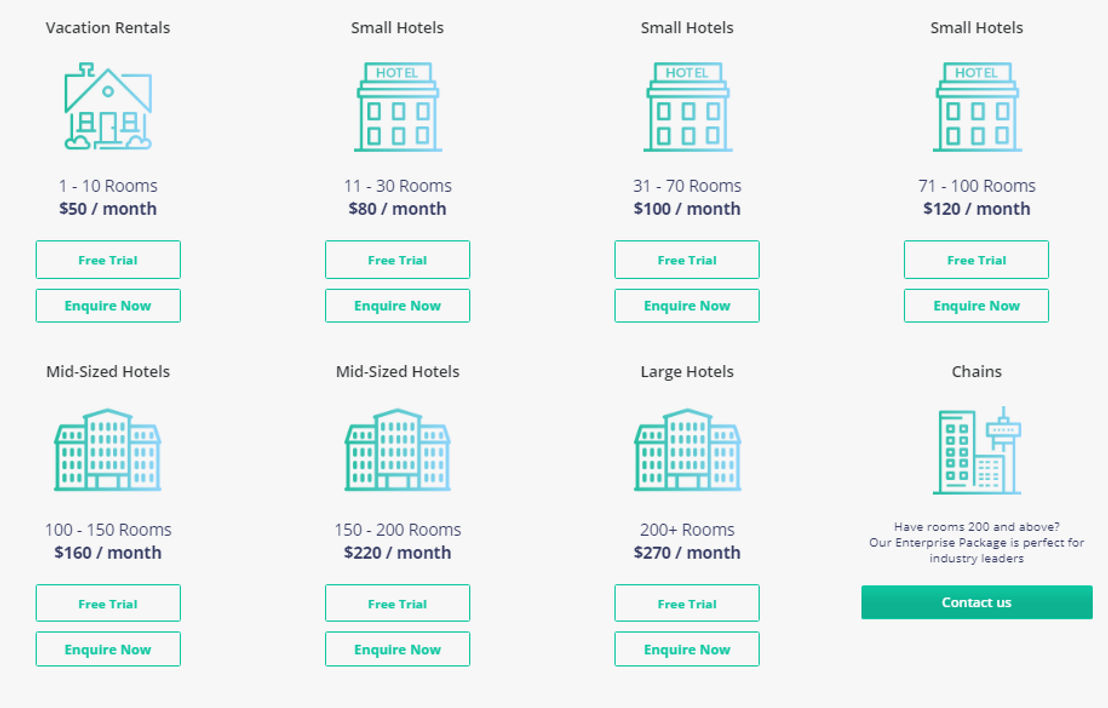Image resolution: width=1108 pixels, height=708 pixels.
Task: Click the $80 / month price text
Action: coord(398,208)
